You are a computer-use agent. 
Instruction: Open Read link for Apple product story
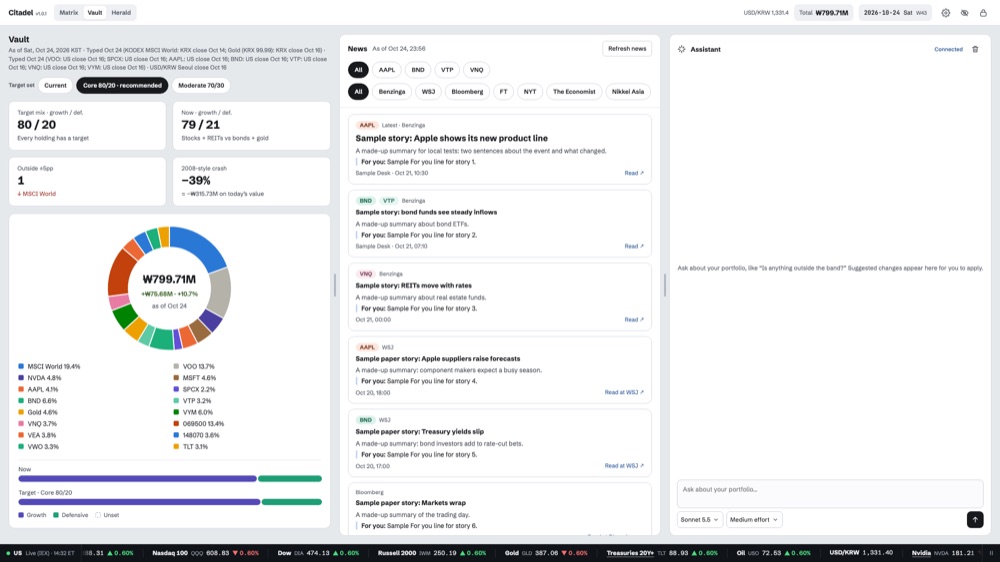pos(634,173)
